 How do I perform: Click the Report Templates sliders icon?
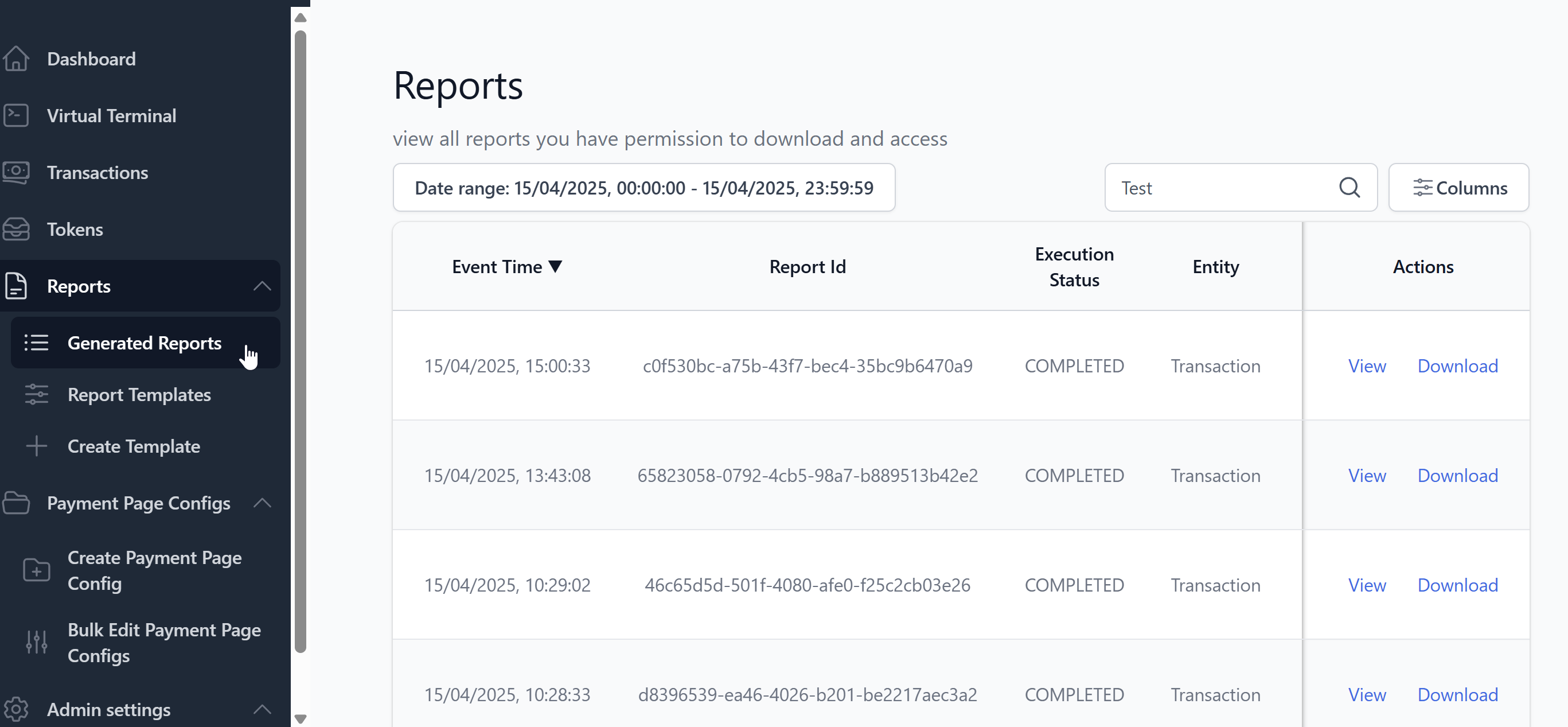pyautogui.click(x=36, y=395)
